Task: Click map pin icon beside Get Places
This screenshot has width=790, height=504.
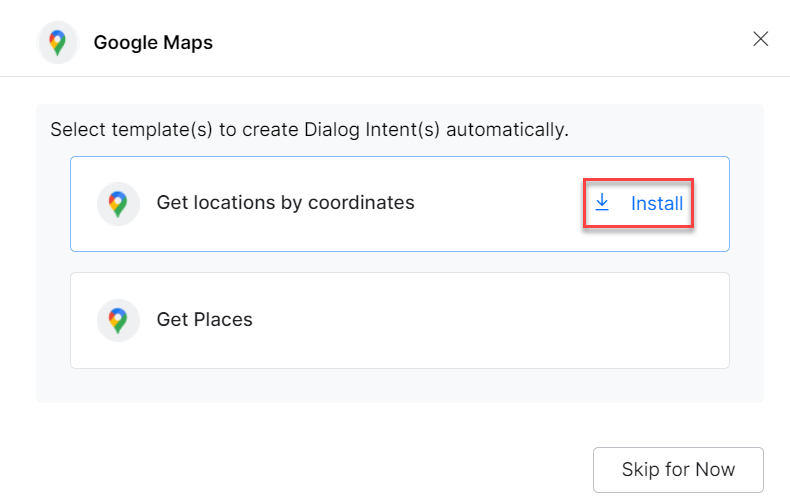Action: [x=118, y=321]
